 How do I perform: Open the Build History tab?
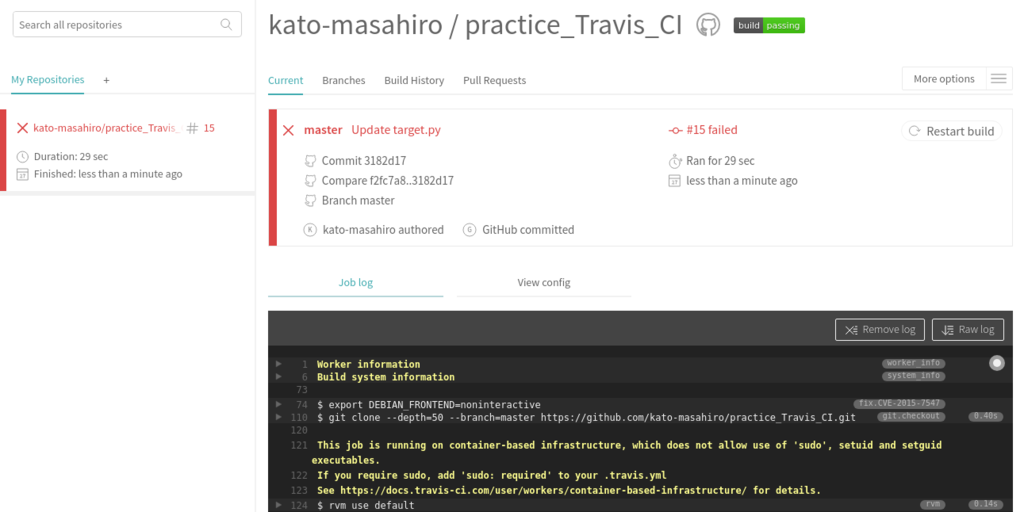(414, 80)
